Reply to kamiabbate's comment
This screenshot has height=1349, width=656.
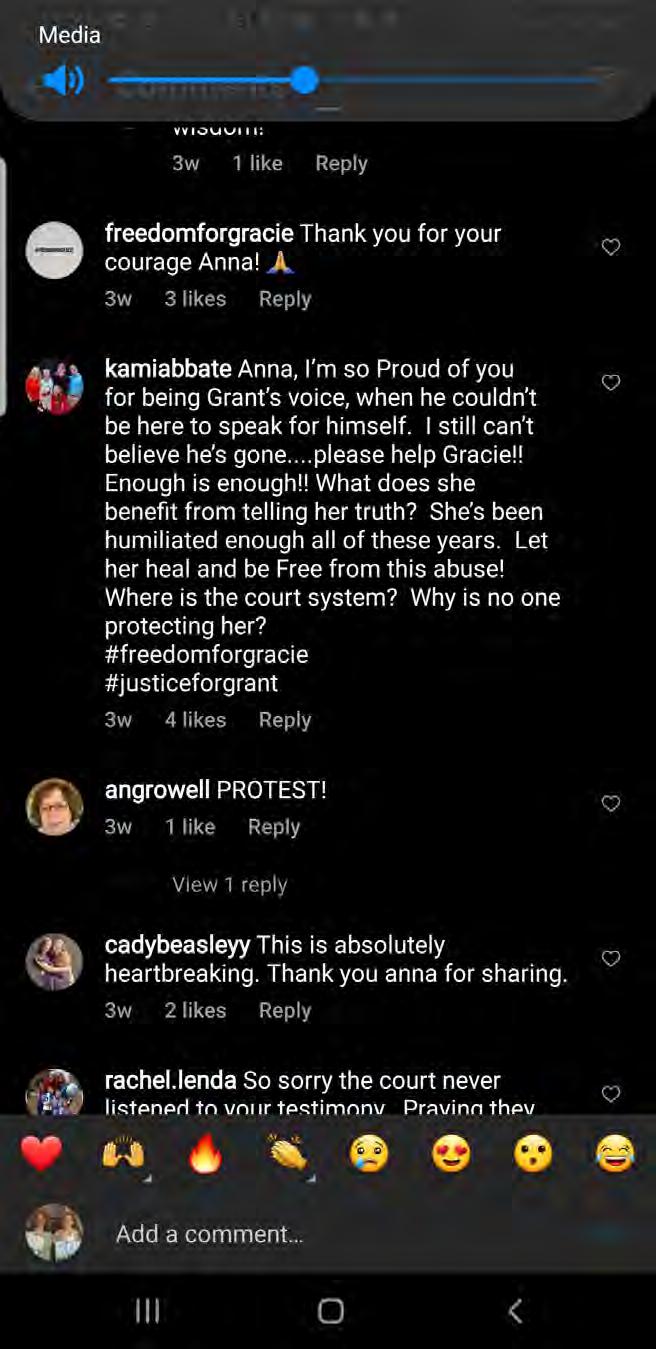pos(285,720)
